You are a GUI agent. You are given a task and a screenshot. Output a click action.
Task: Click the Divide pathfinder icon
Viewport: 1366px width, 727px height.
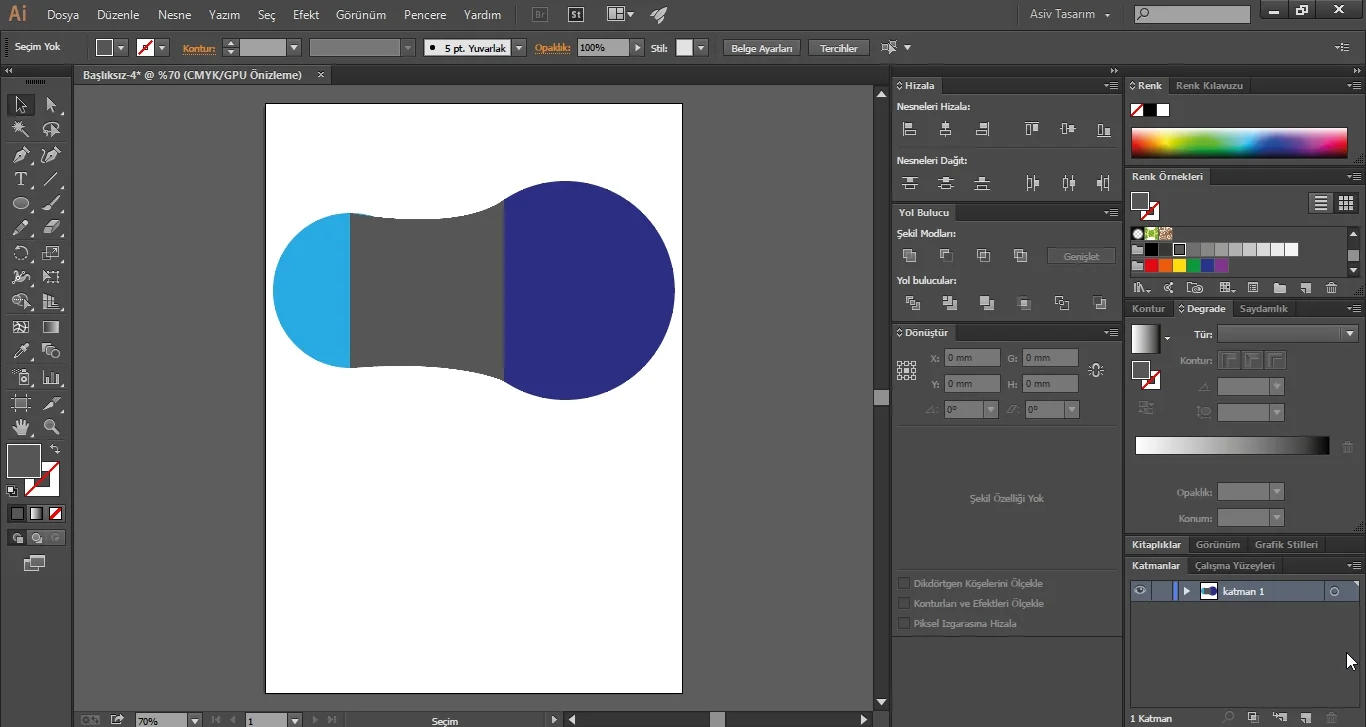pos(912,303)
